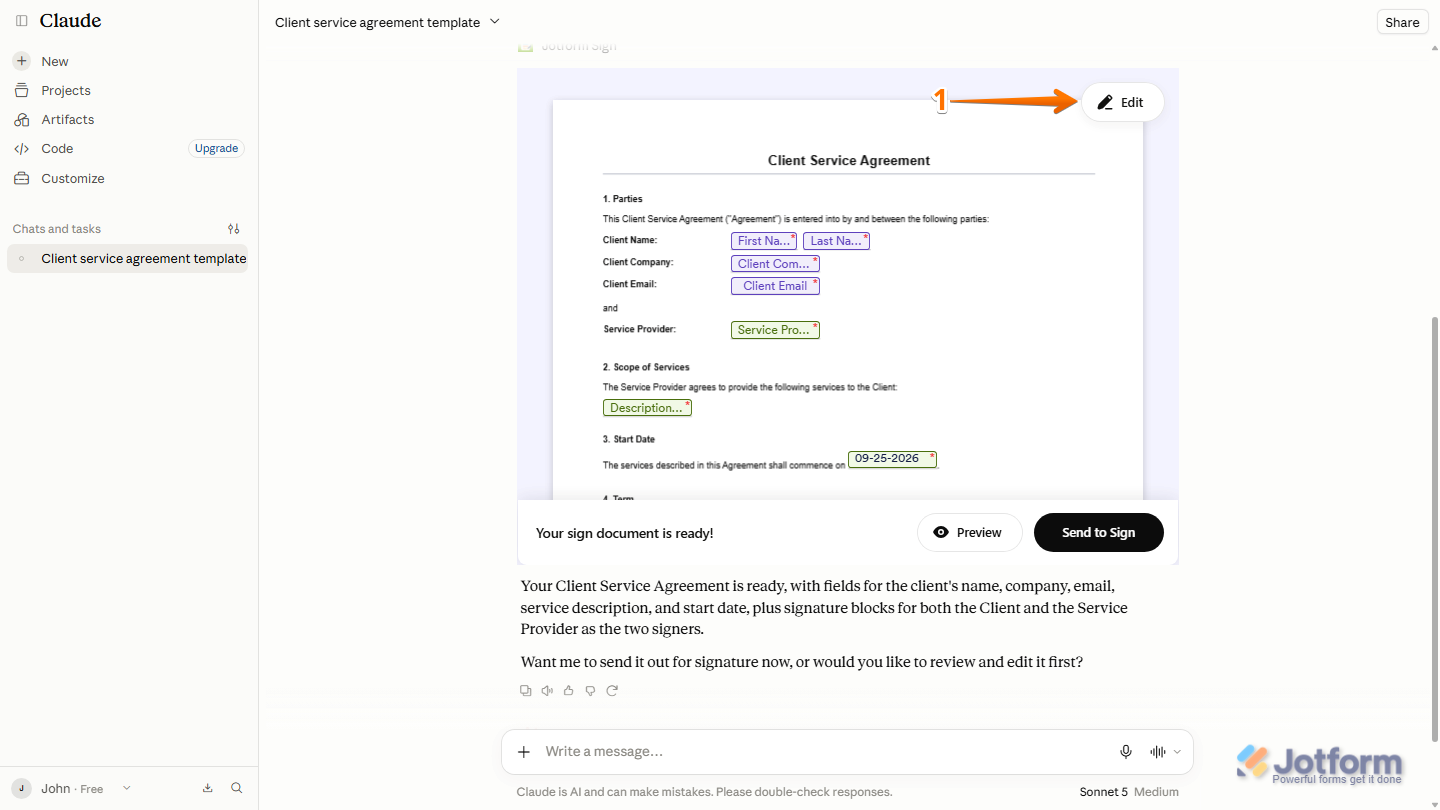
Task: Click the plus attach icon in composer
Action: click(x=524, y=752)
